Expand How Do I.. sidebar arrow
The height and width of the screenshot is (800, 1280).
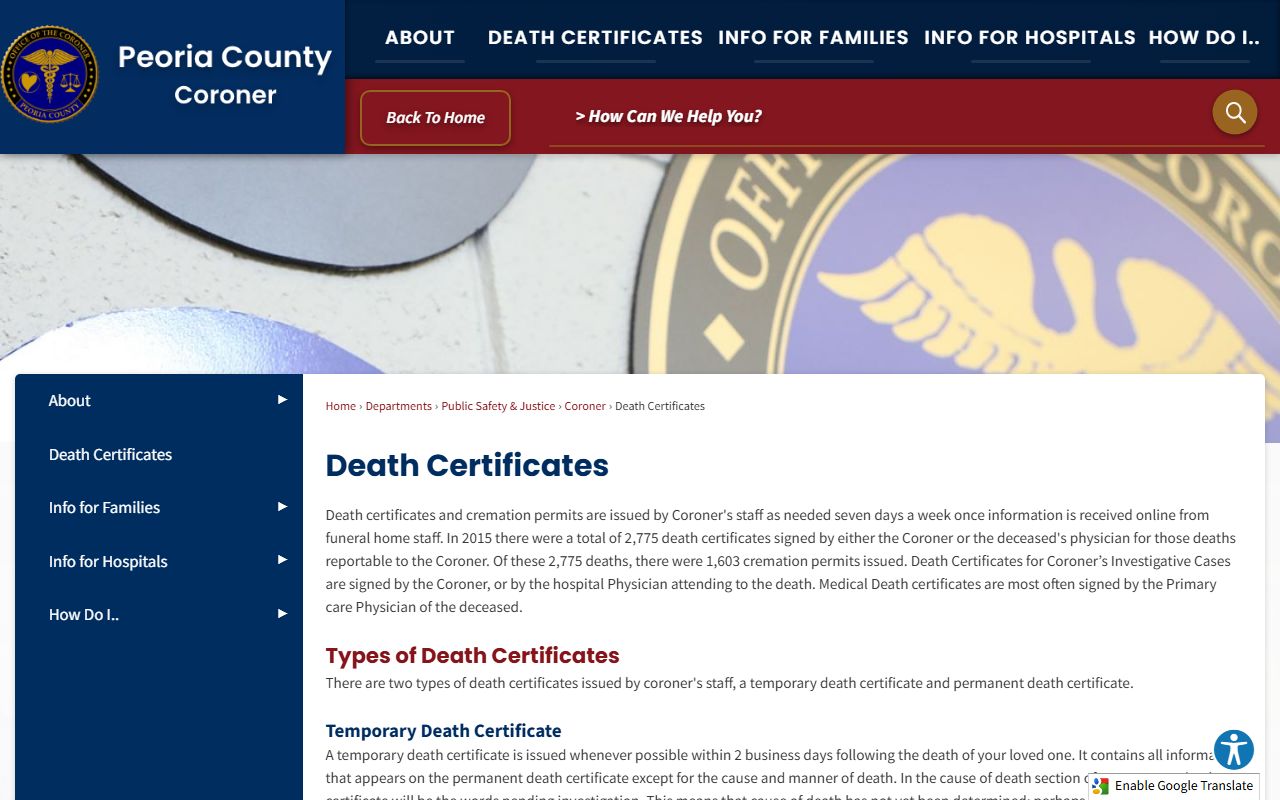click(x=282, y=614)
